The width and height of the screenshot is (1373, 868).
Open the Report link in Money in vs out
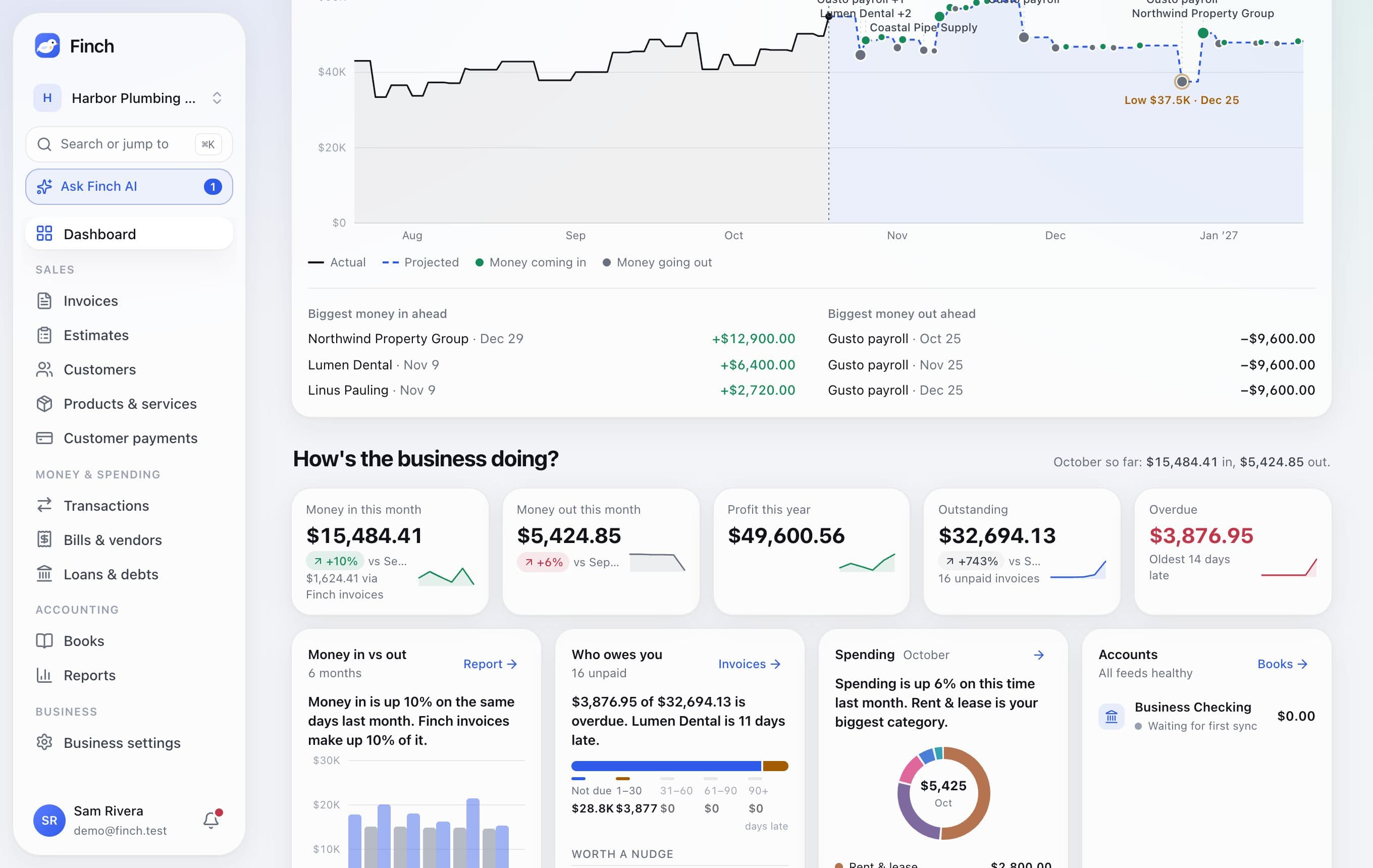click(x=490, y=664)
